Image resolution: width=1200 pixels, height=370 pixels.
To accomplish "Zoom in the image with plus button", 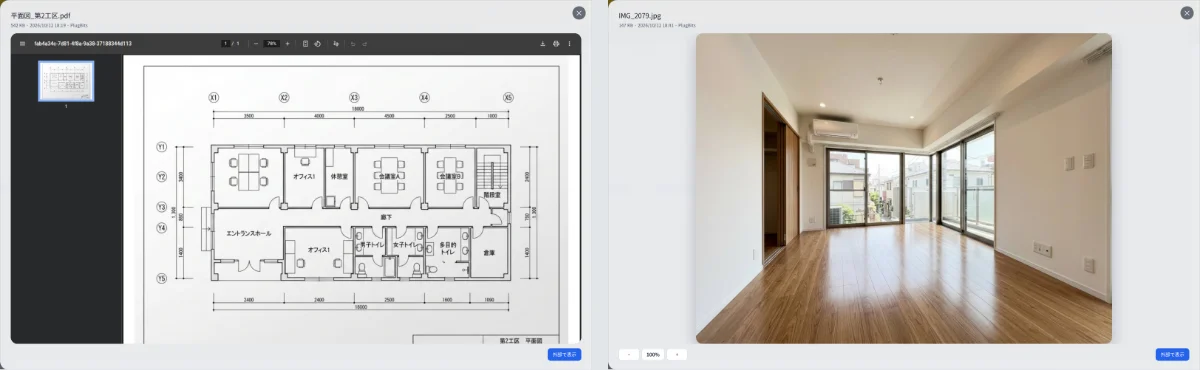I will coord(677,354).
